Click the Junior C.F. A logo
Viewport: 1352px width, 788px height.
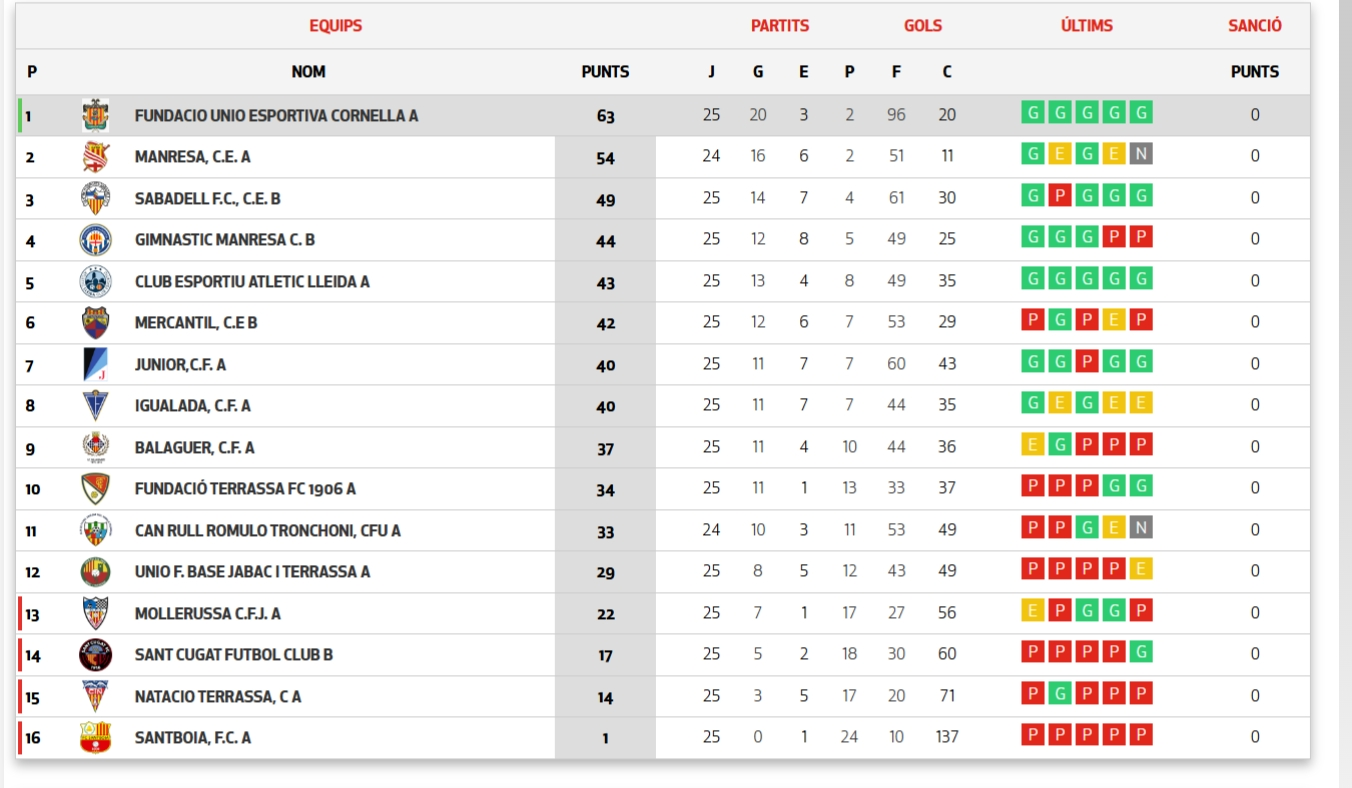click(x=95, y=364)
